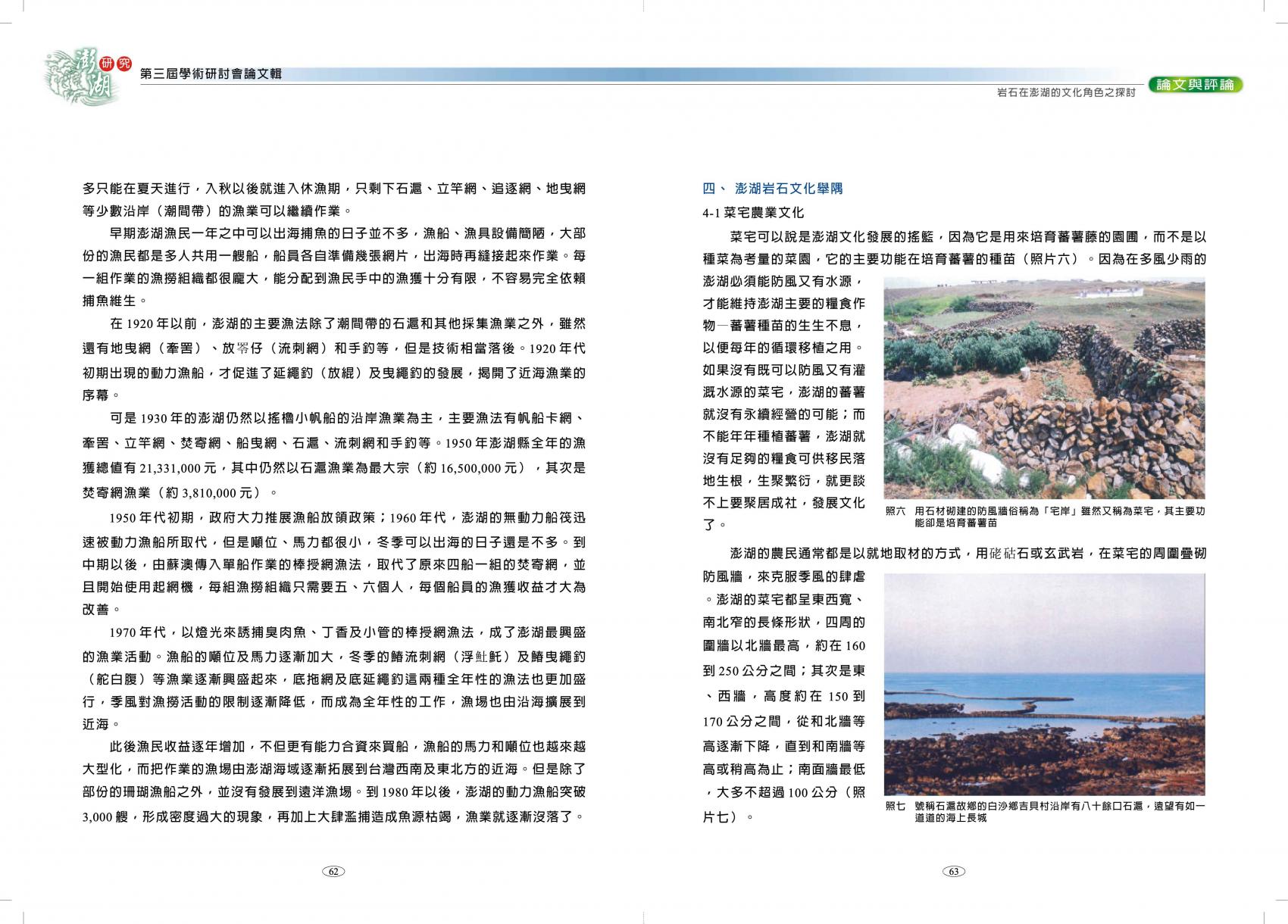Screen dimensions: 1288x924
Task: Click the green 論文與評論 label
Action: point(1195,85)
